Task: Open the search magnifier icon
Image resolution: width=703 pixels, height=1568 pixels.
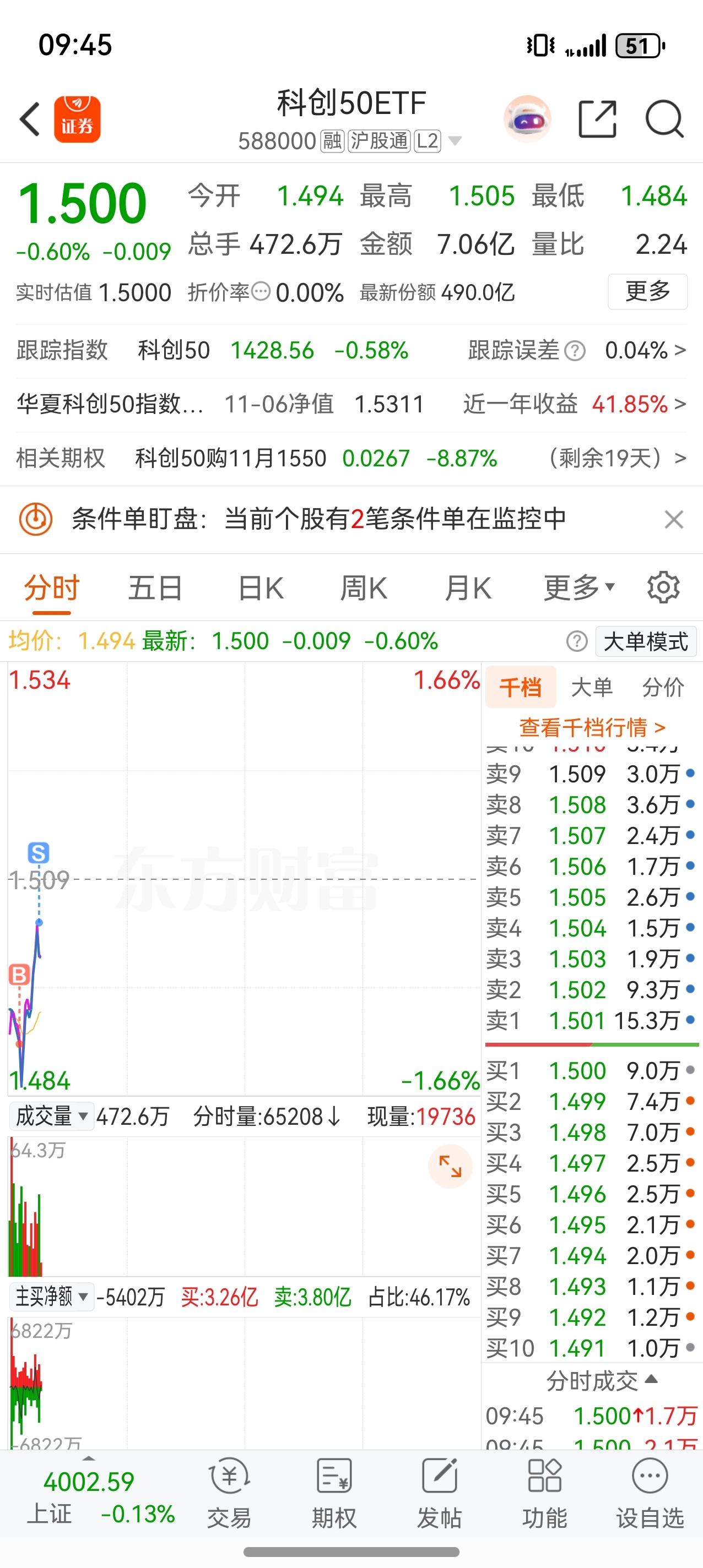Action: (x=664, y=119)
